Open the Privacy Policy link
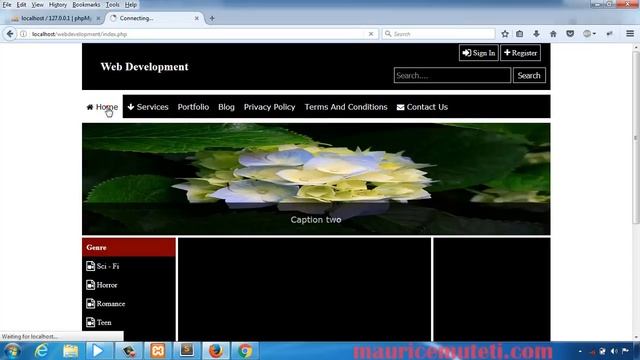 [269, 107]
